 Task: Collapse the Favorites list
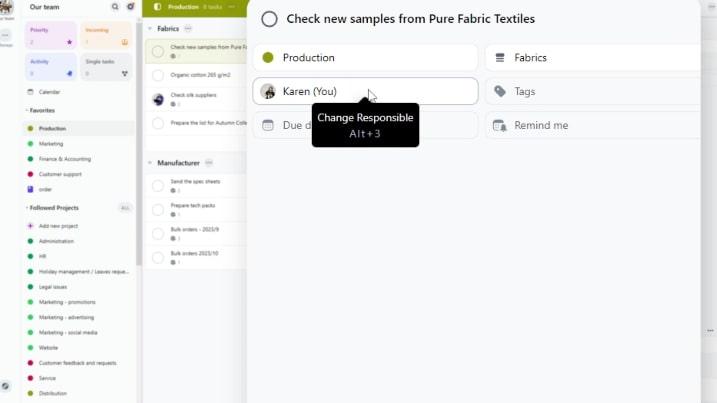click(26, 110)
